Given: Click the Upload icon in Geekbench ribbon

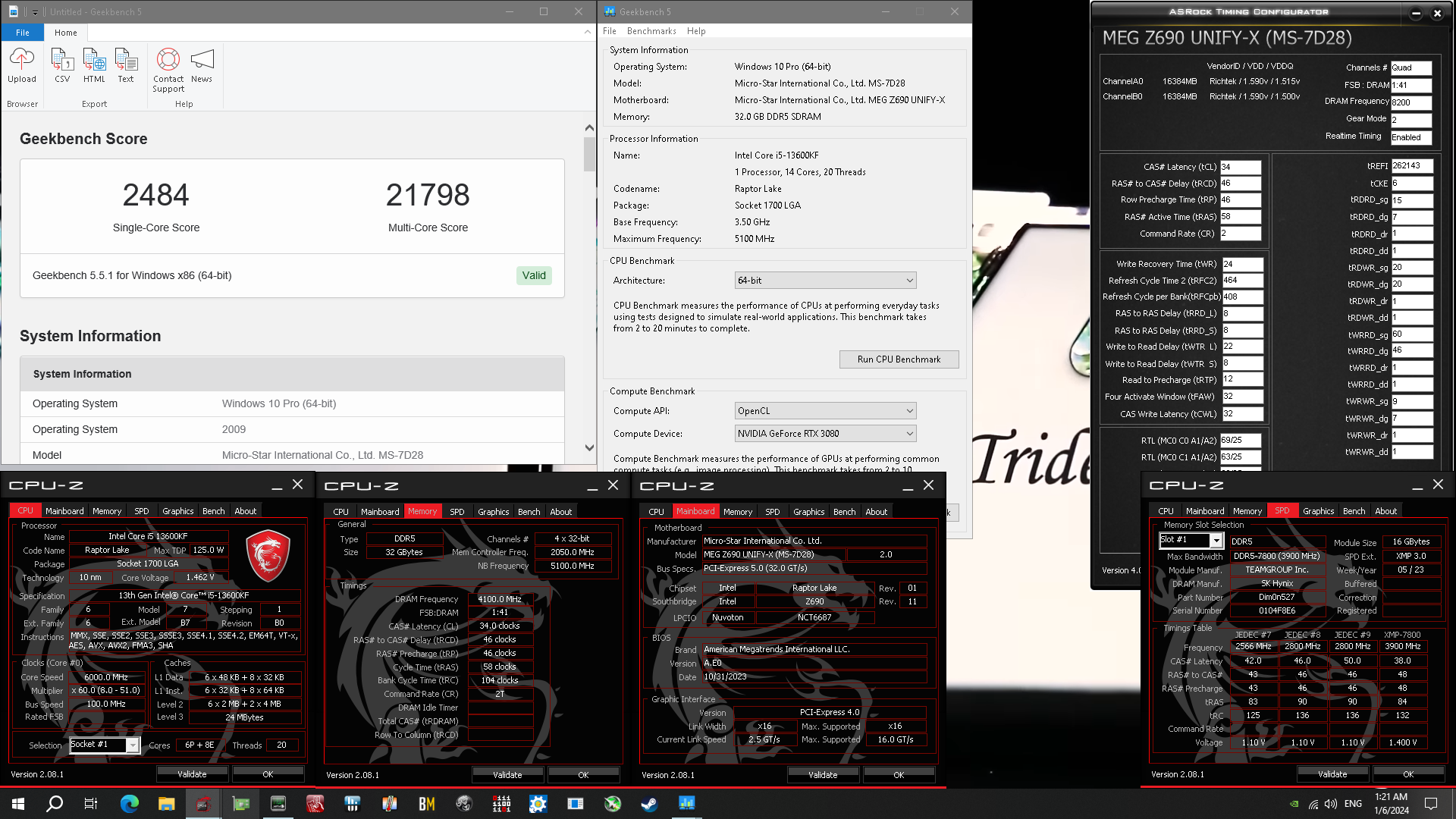Looking at the screenshot, I should coord(22,65).
